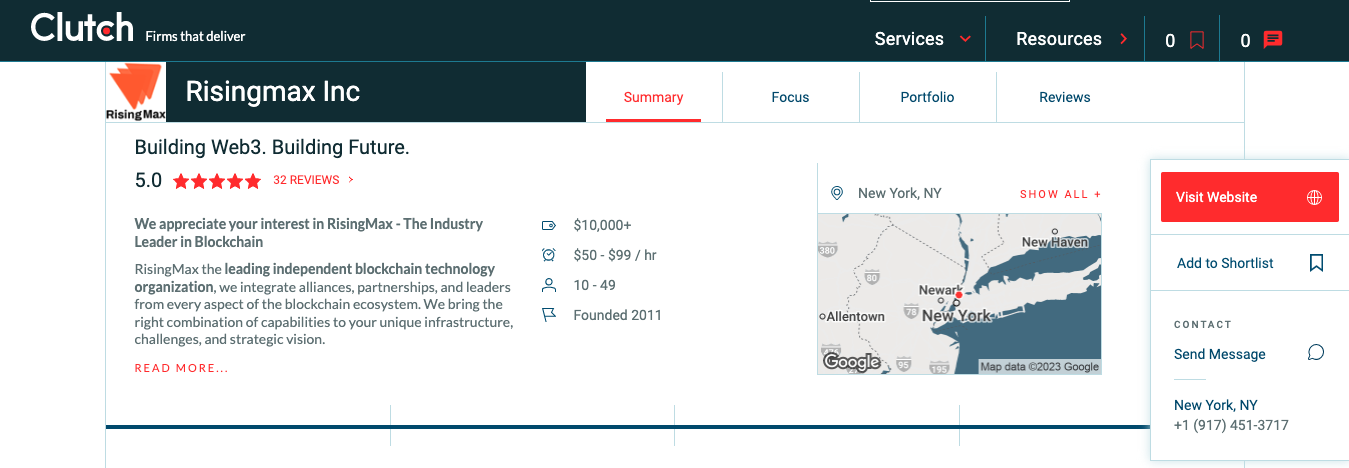The image size is (1349, 468).
Task: Click the speech bubble icon beside Send Message
Action: pyautogui.click(x=1316, y=353)
